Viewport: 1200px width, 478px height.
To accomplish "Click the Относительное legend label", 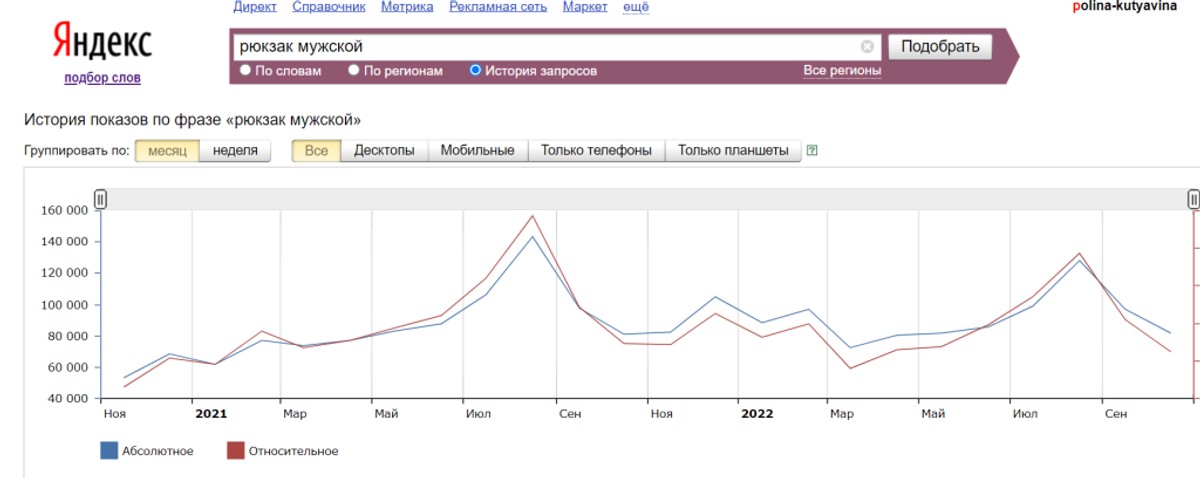I will 293,451.
